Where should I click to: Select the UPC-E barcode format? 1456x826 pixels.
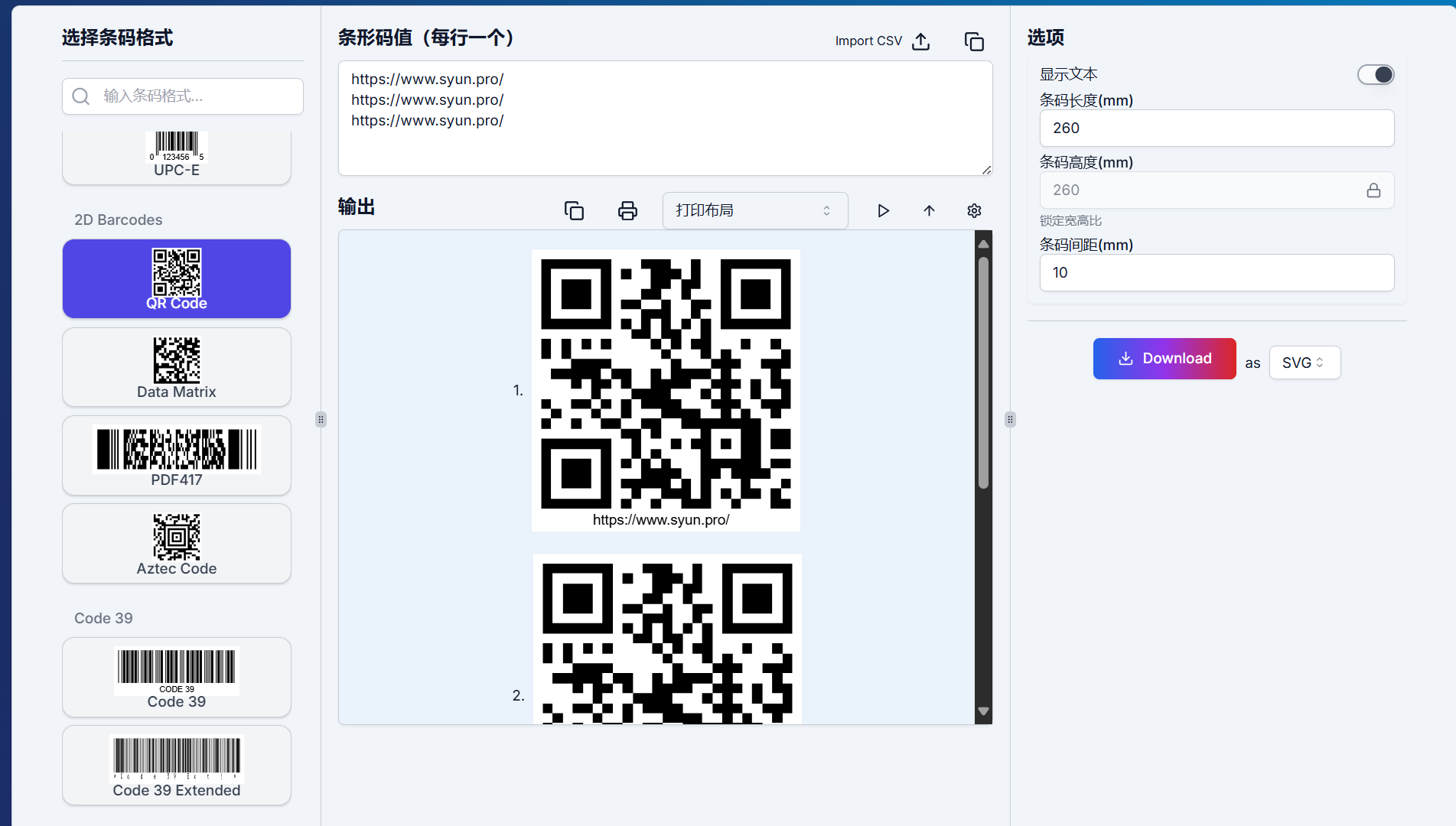point(177,158)
